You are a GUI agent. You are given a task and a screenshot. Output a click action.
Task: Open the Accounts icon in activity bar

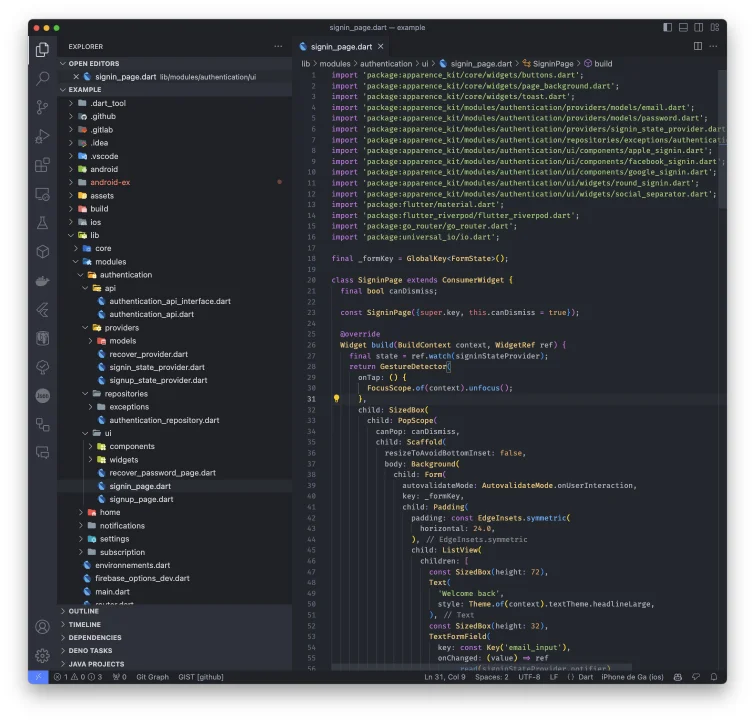pyautogui.click(x=42, y=627)
